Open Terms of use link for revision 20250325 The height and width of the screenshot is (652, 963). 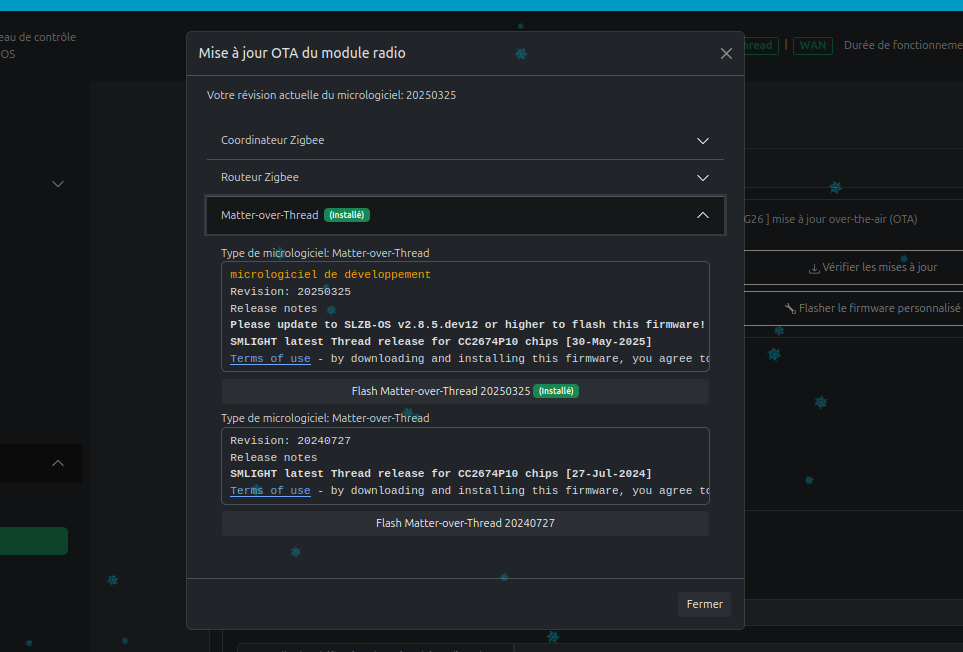(270, 359)
